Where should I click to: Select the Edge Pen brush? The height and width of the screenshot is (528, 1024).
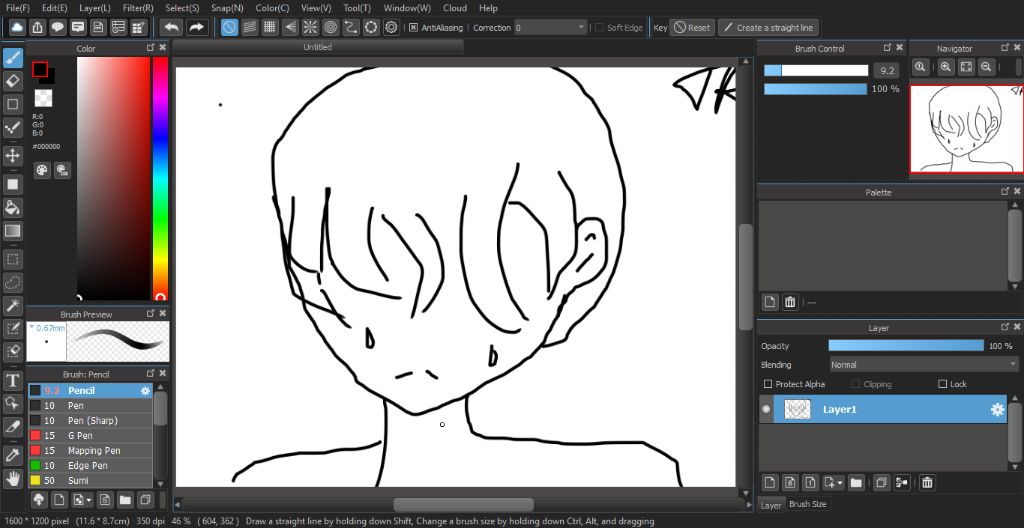pyautogui.click(x=90, y=466)
